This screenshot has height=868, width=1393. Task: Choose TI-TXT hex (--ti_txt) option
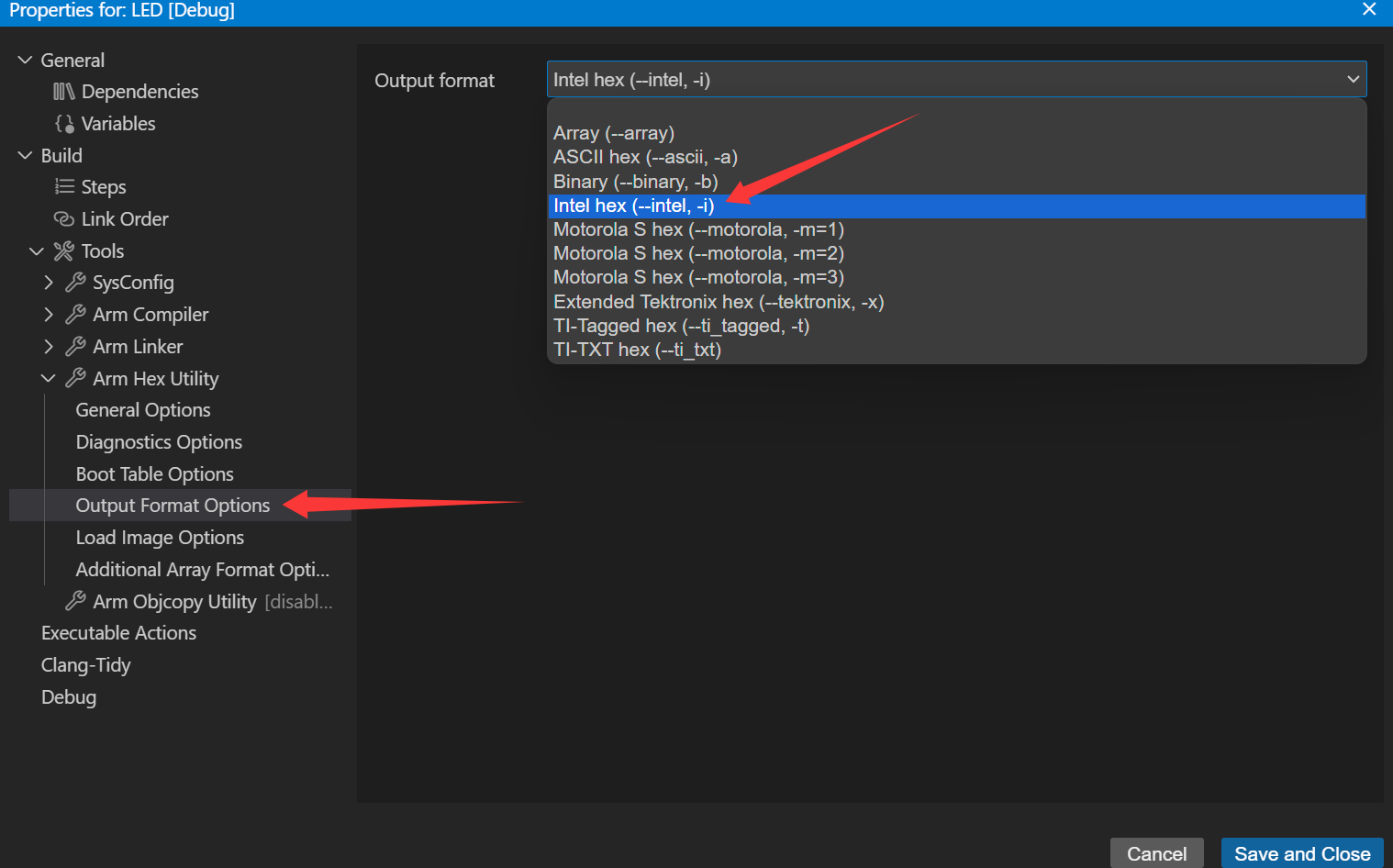pyautogui.click(x=637, y=350)
